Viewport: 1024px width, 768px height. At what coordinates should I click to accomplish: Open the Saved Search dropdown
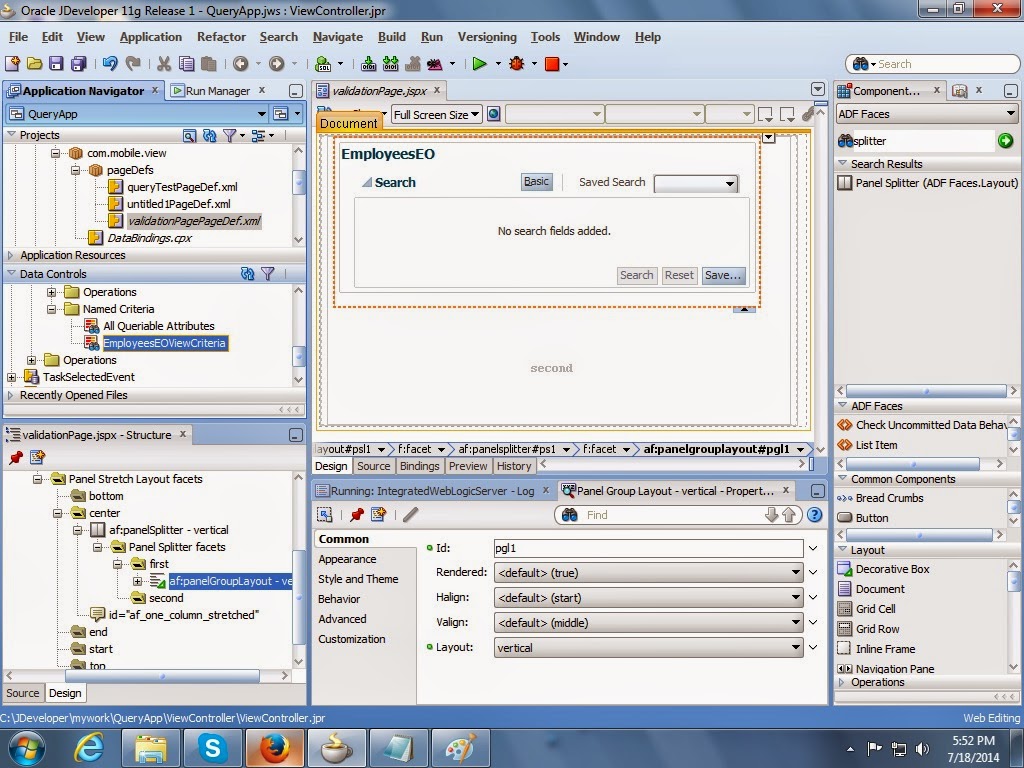696,184
